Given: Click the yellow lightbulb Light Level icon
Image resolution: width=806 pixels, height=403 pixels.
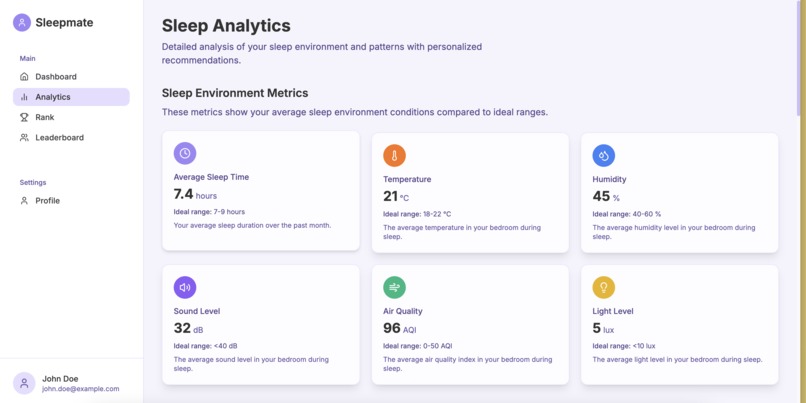Looking at the screenshot, I should click(603, 287).
